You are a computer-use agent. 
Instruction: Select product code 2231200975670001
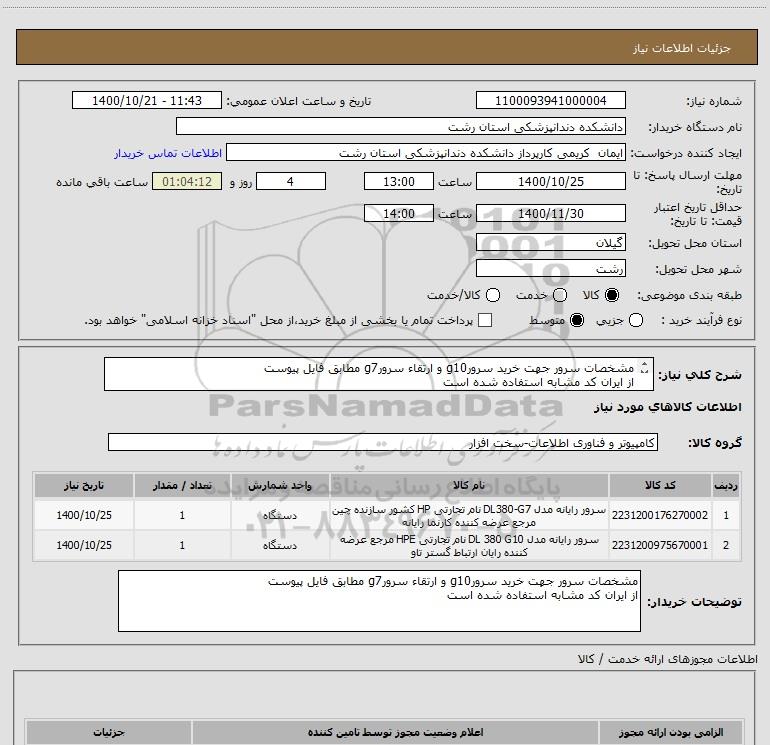point(660,545)
